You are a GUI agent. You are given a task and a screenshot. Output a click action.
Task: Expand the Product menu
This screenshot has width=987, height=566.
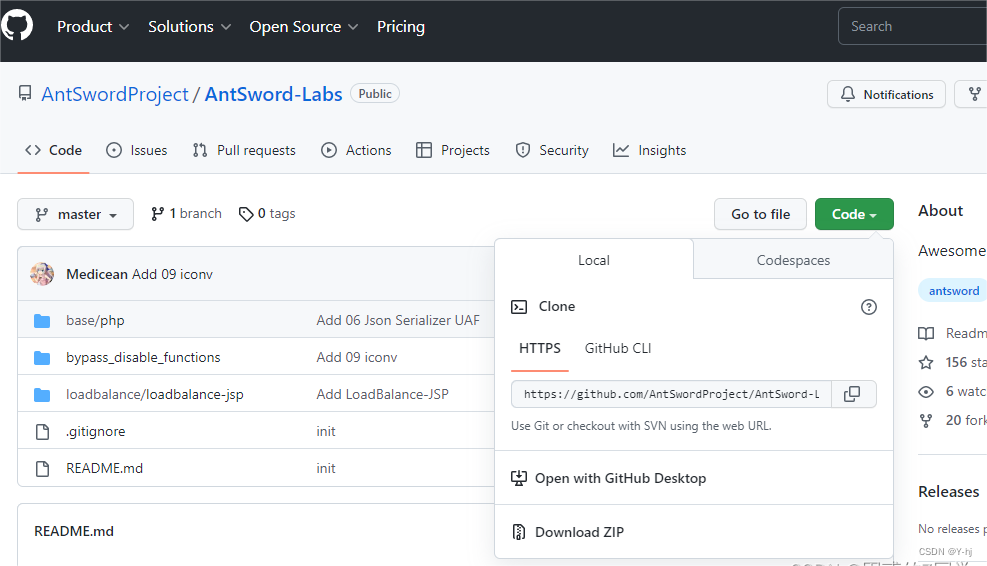[93, 27]
